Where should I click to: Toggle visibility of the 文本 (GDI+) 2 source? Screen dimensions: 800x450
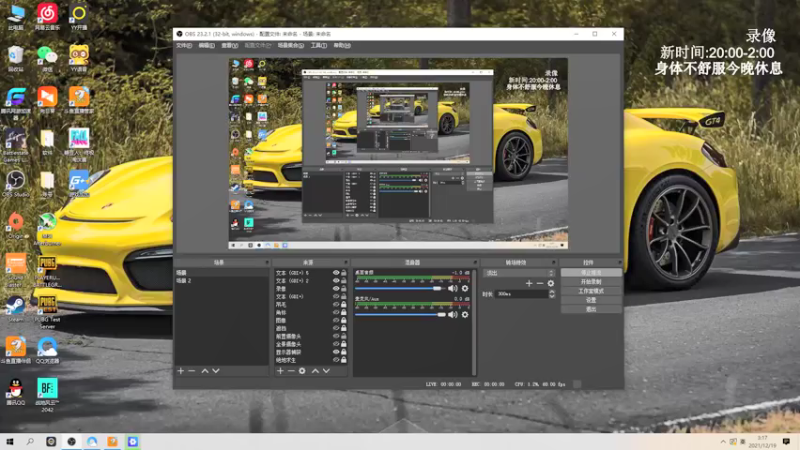tap(336, 281)
